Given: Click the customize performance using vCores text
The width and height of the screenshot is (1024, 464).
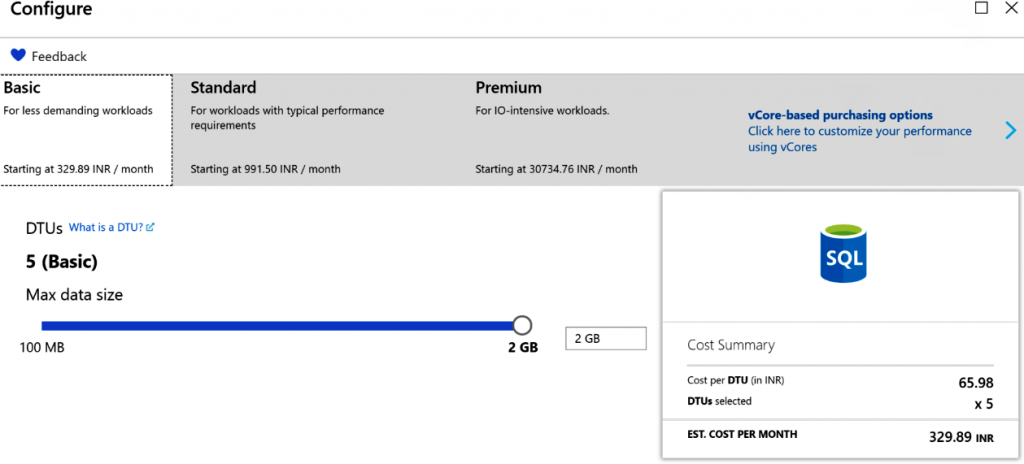Looking at the screenshot, I should [859, 139].
